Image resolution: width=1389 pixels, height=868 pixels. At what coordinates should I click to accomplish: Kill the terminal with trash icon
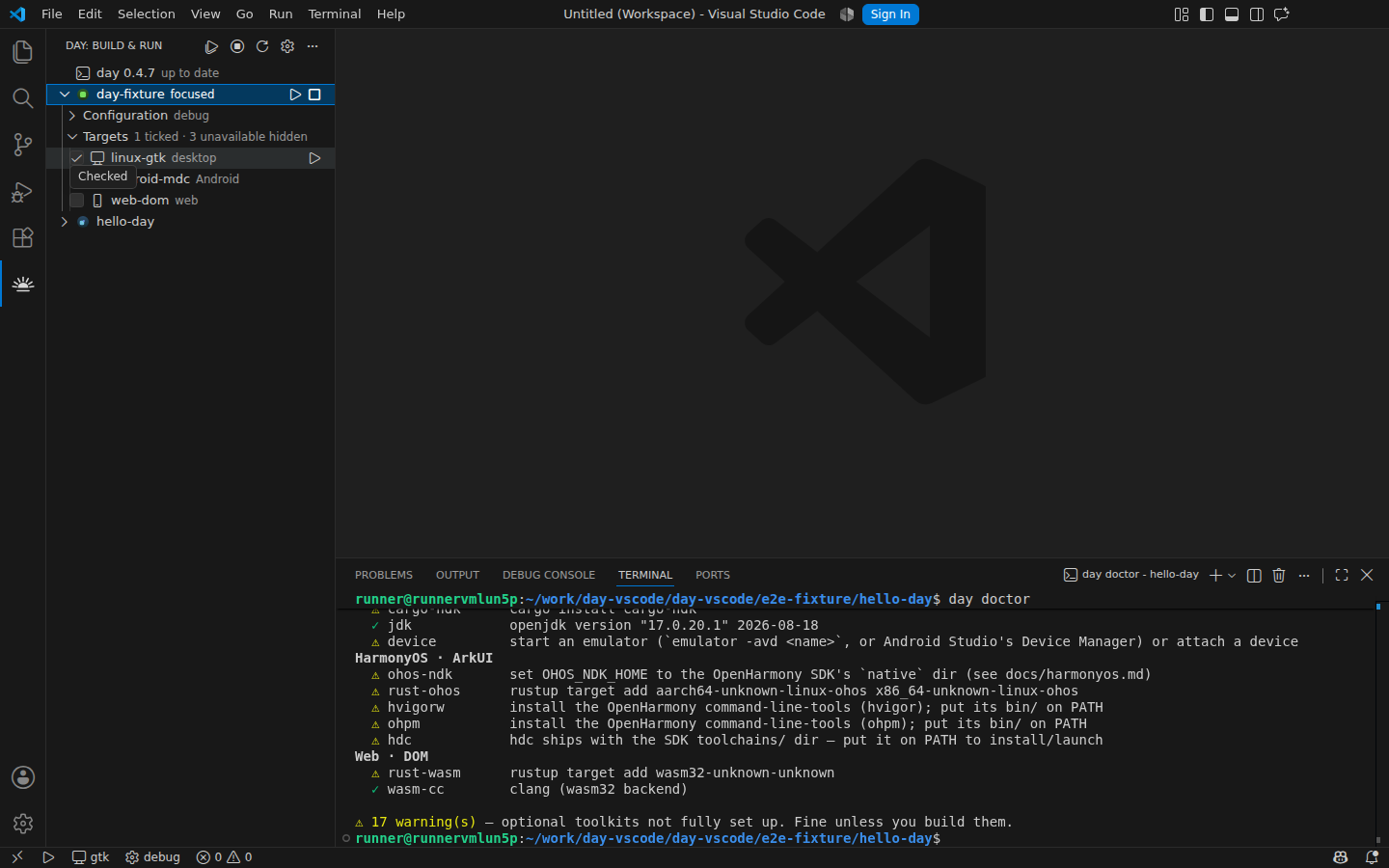(x=1279, y=575)
